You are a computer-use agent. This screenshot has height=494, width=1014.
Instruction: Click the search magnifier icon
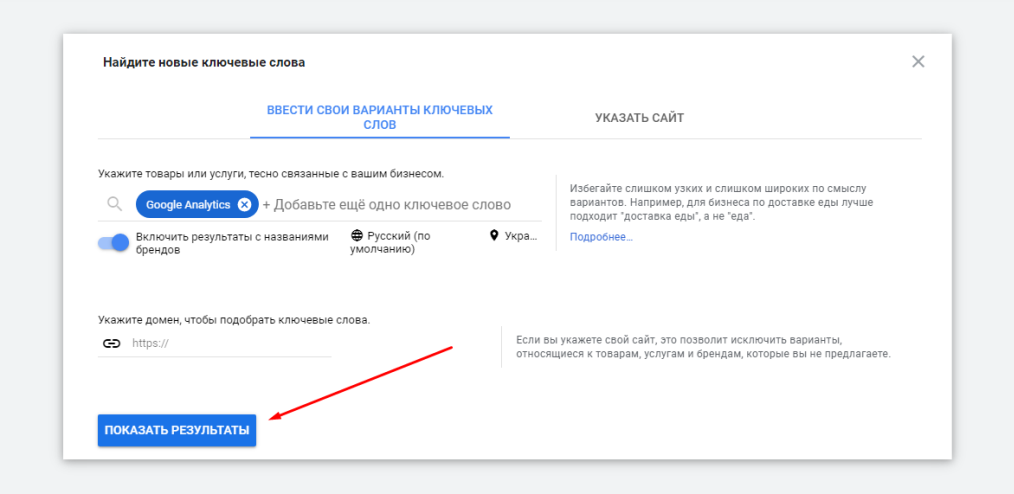pyautogui.click(x=114, y=204)
